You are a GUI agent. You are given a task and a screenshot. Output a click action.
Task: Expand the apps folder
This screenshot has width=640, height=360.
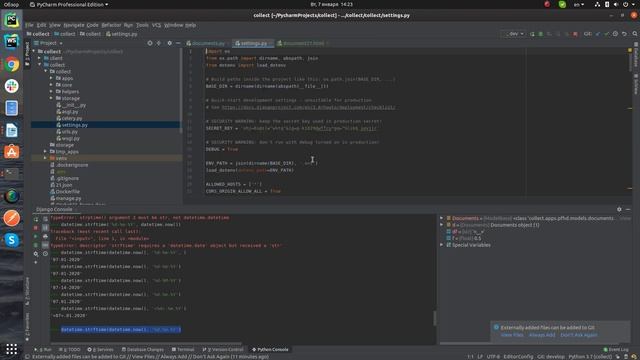[51, 78]
